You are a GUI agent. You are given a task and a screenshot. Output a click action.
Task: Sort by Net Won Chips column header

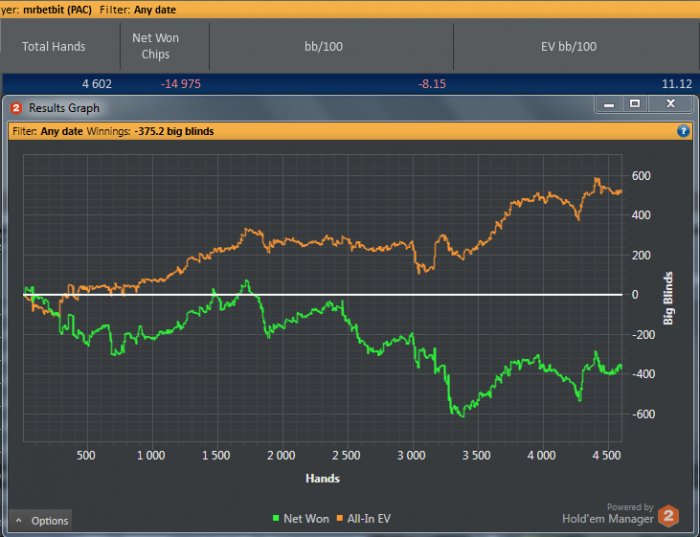coord(156,46)
